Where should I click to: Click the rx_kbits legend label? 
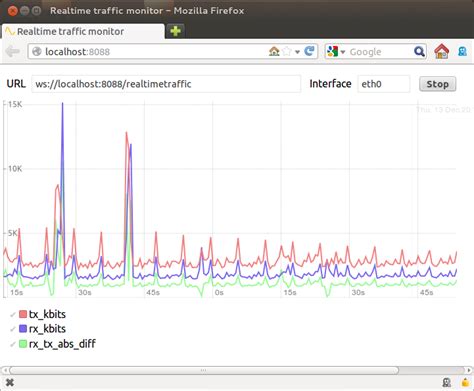pyautogui.click(x=47, y=329)
